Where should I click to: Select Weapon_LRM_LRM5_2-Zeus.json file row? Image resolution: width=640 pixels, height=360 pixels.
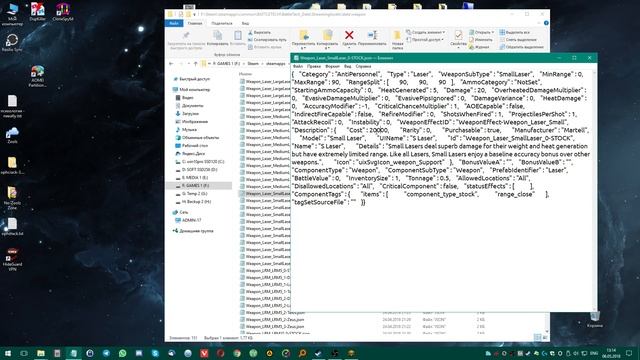(x=272, y=319)
